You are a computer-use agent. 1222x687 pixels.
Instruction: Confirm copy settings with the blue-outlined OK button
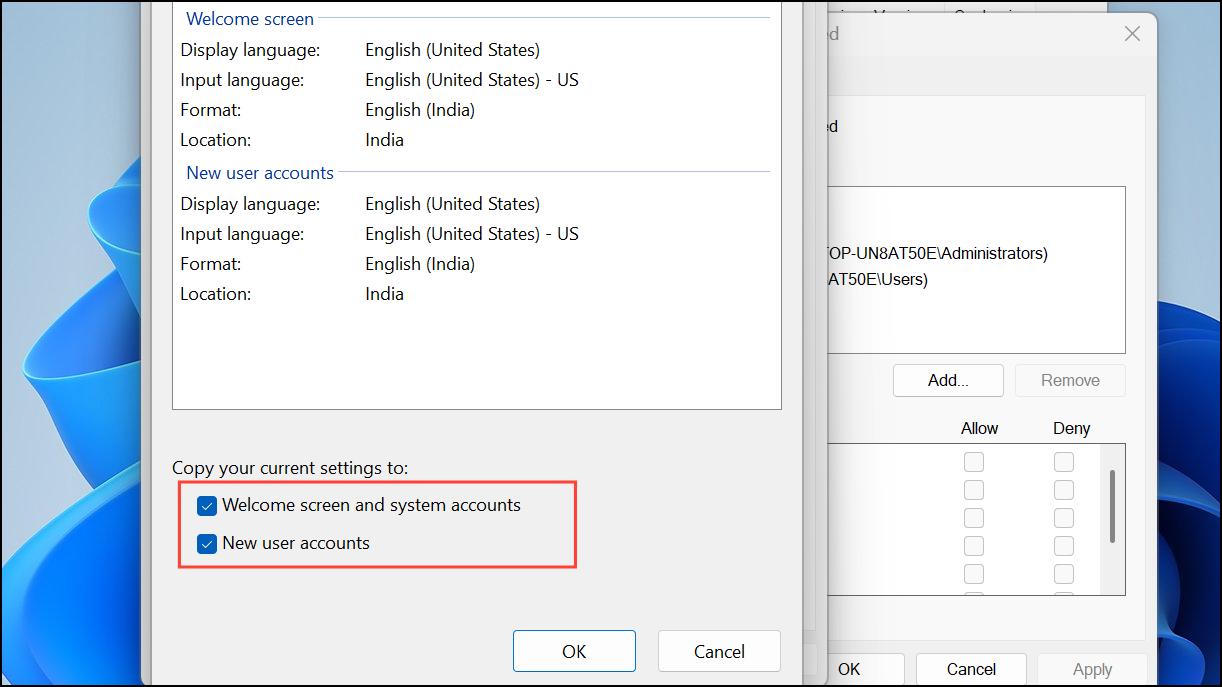574,651
